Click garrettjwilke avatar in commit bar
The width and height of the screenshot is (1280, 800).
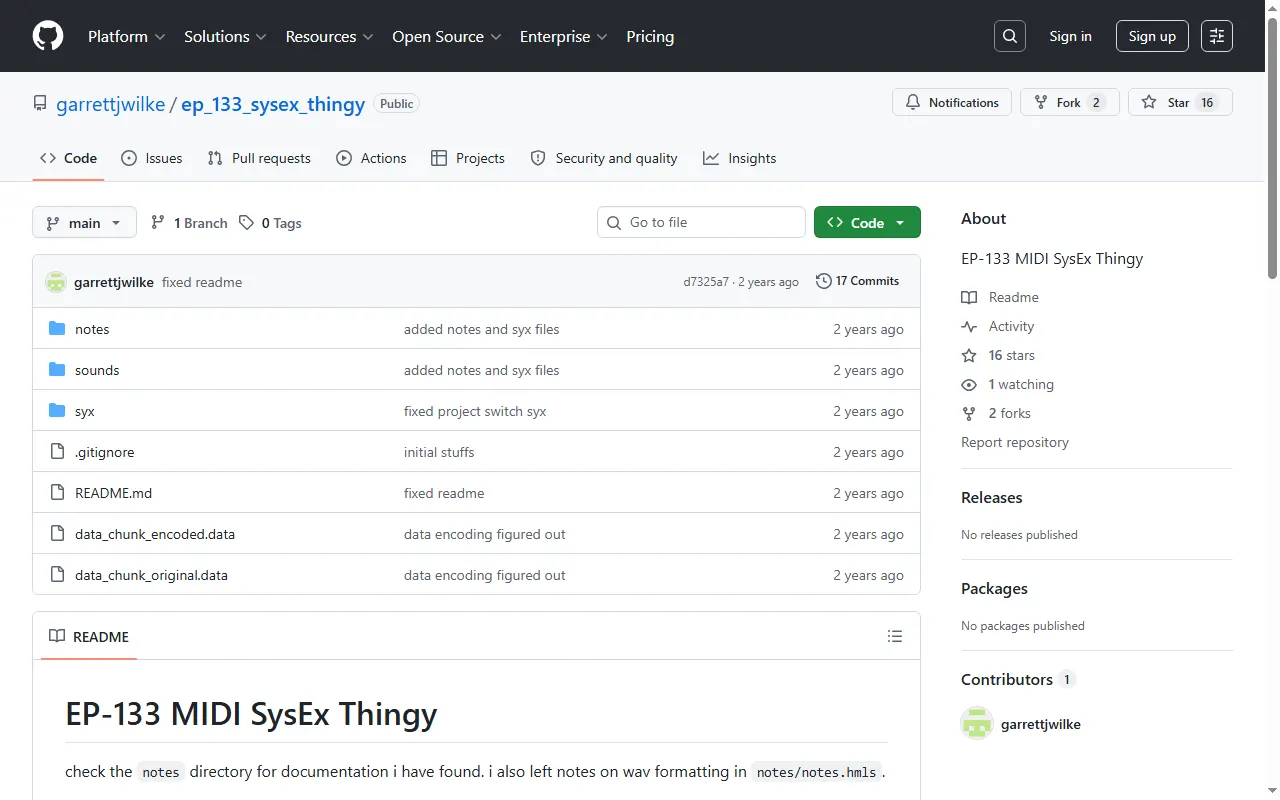pyautogui.click(x=56, y=282)
